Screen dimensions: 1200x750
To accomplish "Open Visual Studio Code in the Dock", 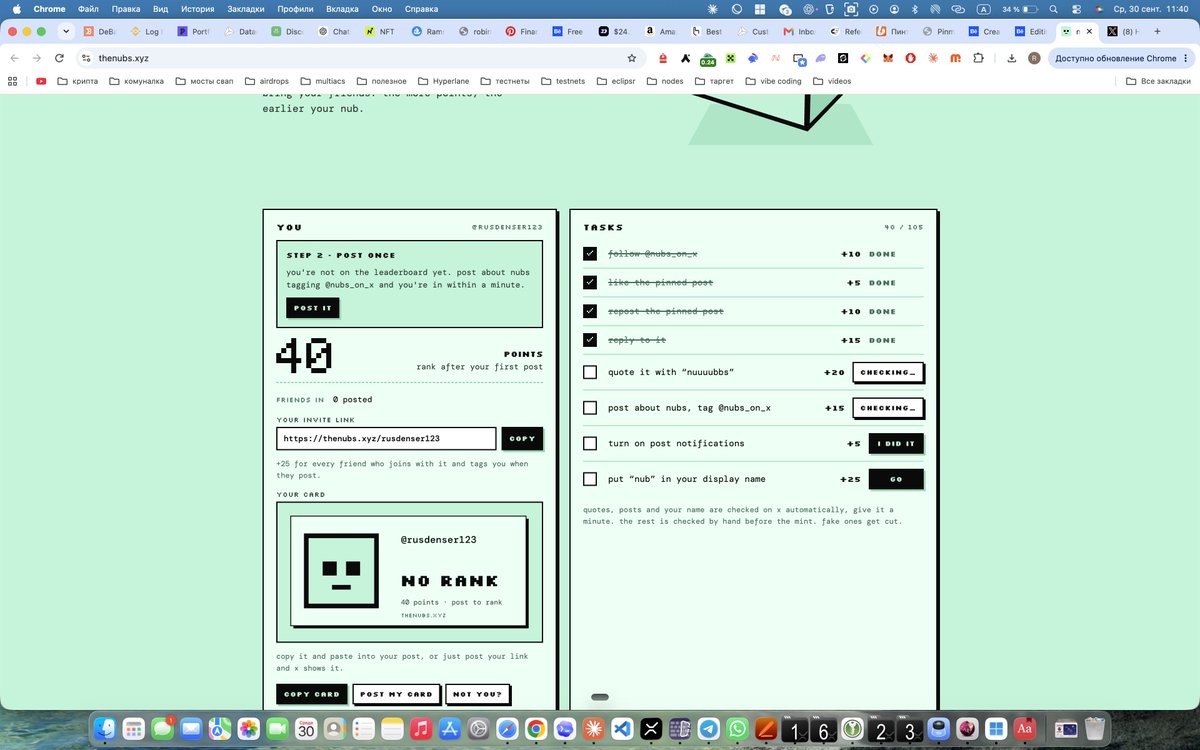I will [x=622, y=730].
